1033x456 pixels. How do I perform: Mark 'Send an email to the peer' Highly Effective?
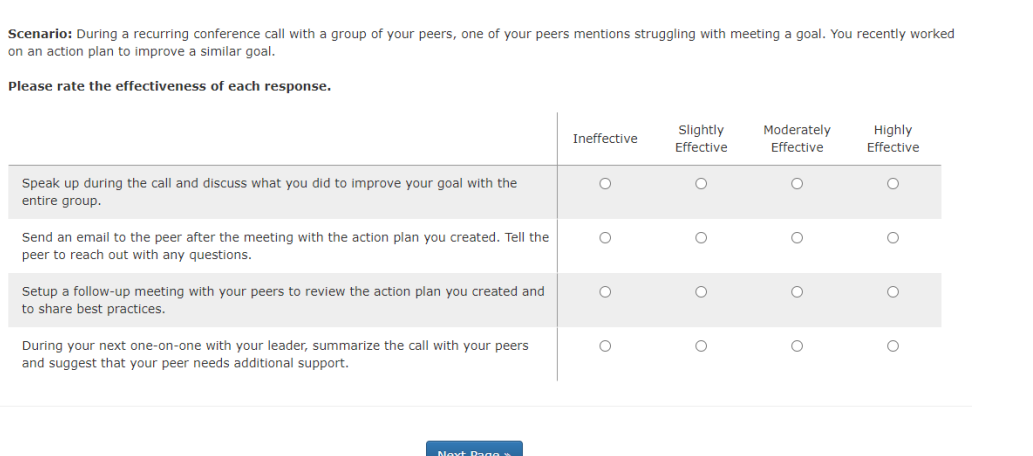[x=893, y=238]
